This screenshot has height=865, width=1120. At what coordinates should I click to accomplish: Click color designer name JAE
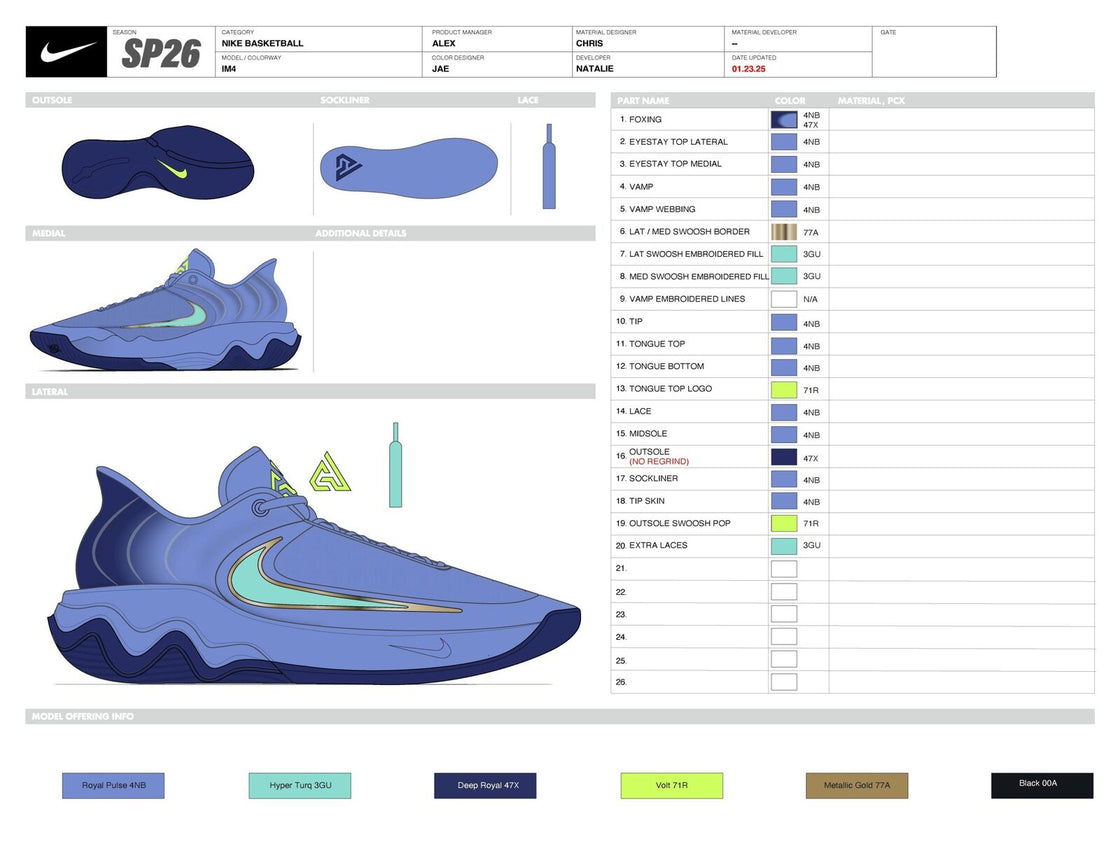point(440,69)
